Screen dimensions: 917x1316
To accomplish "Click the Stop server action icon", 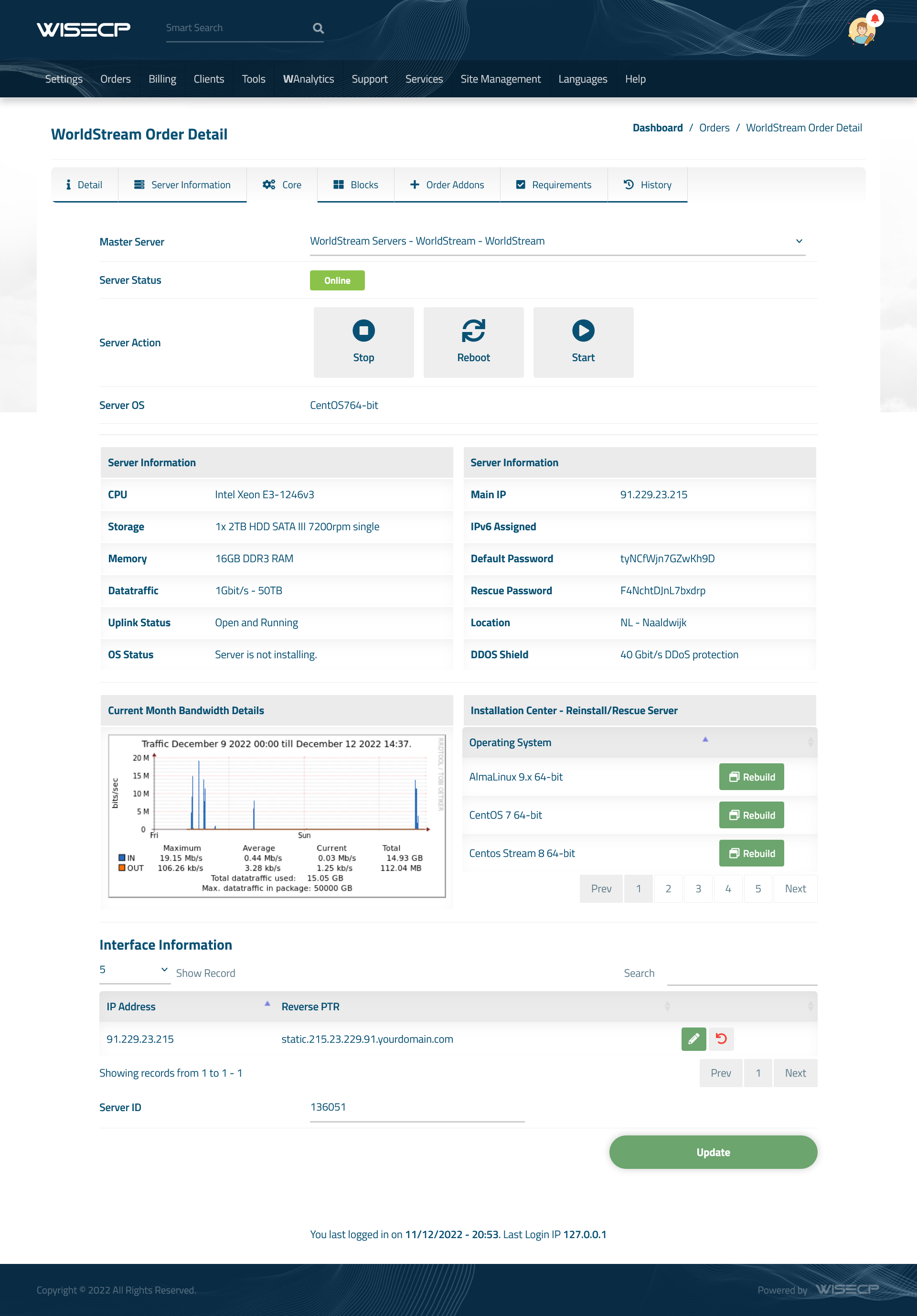I will click(x=363, y=330).
